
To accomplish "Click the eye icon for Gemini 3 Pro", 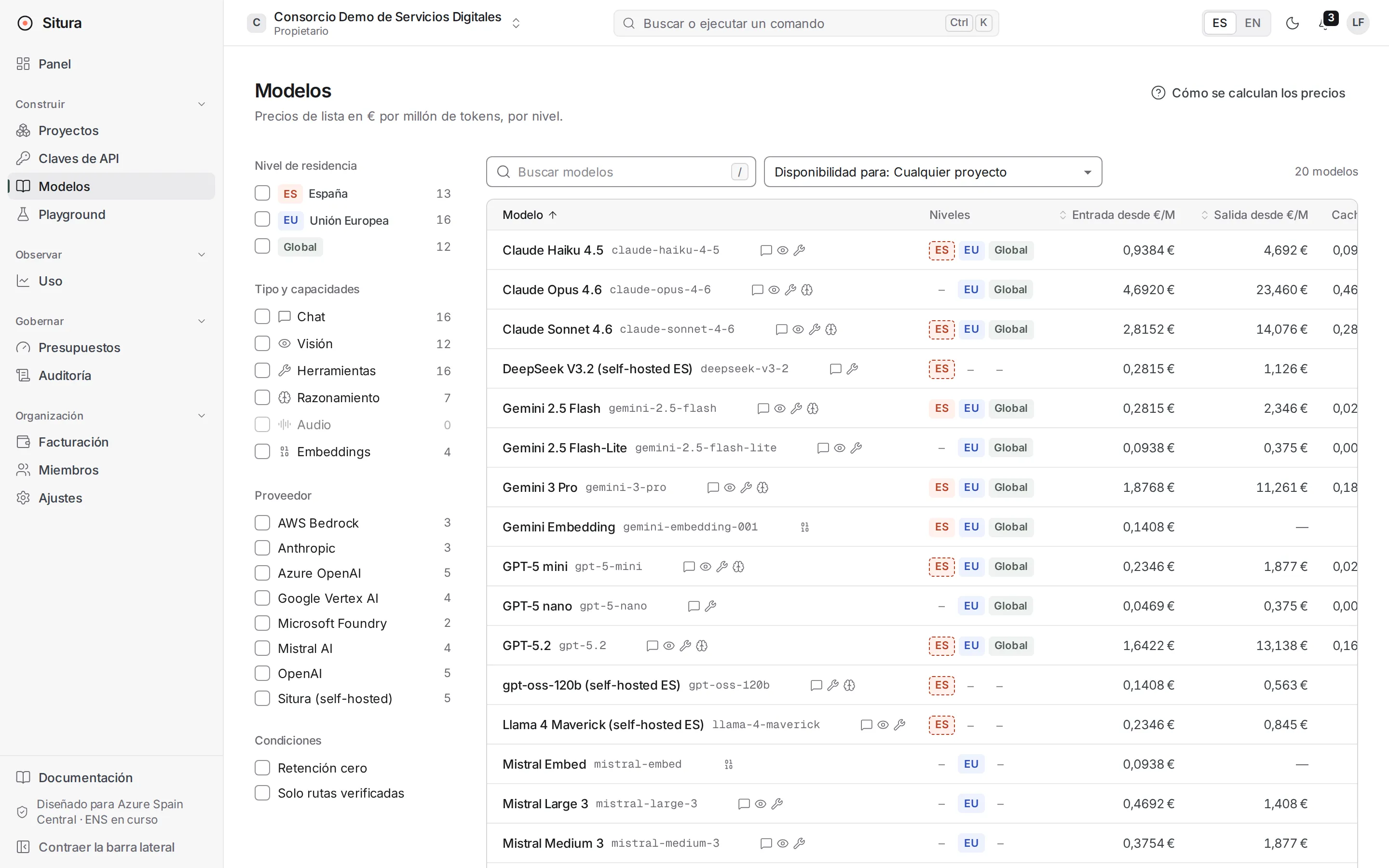I will 730,488.
